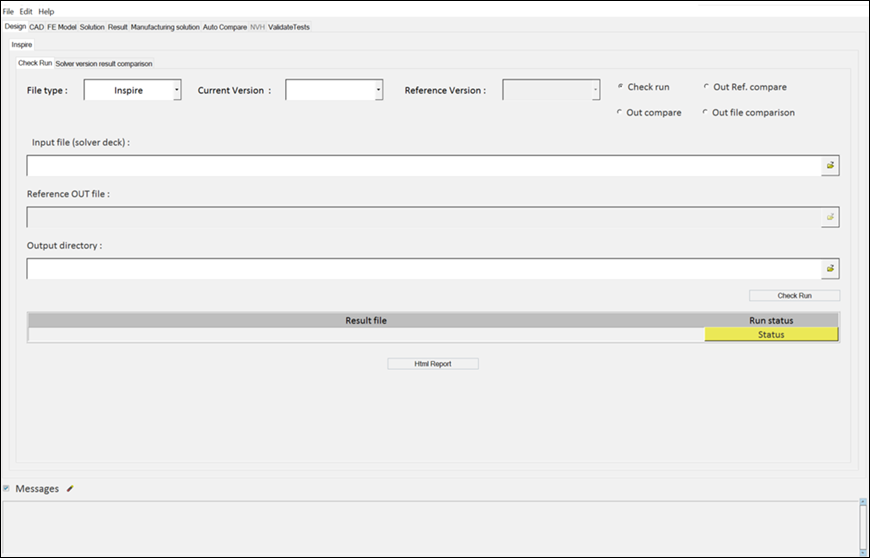Screen dimensions: 870x558
Task: Switch to the Manufacturing solution tab
Action: coord(165,27)
